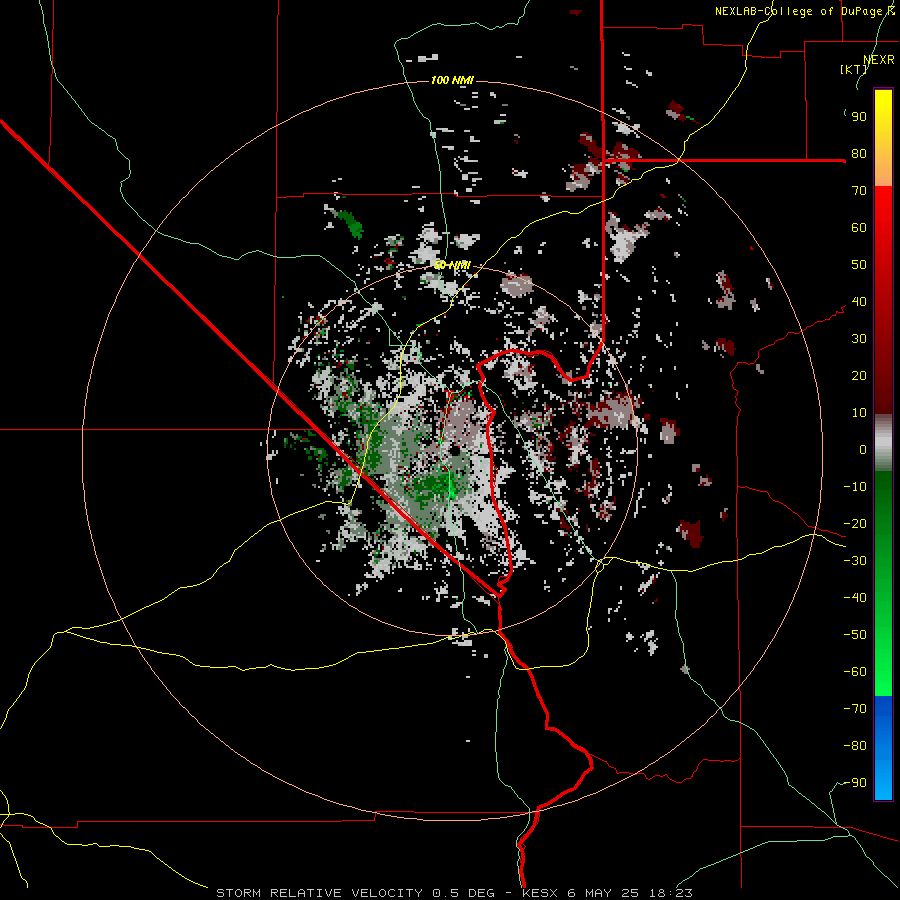Click the 0 scale label
The width and height of the screenshot is (900, 900).
click(863, 450)
